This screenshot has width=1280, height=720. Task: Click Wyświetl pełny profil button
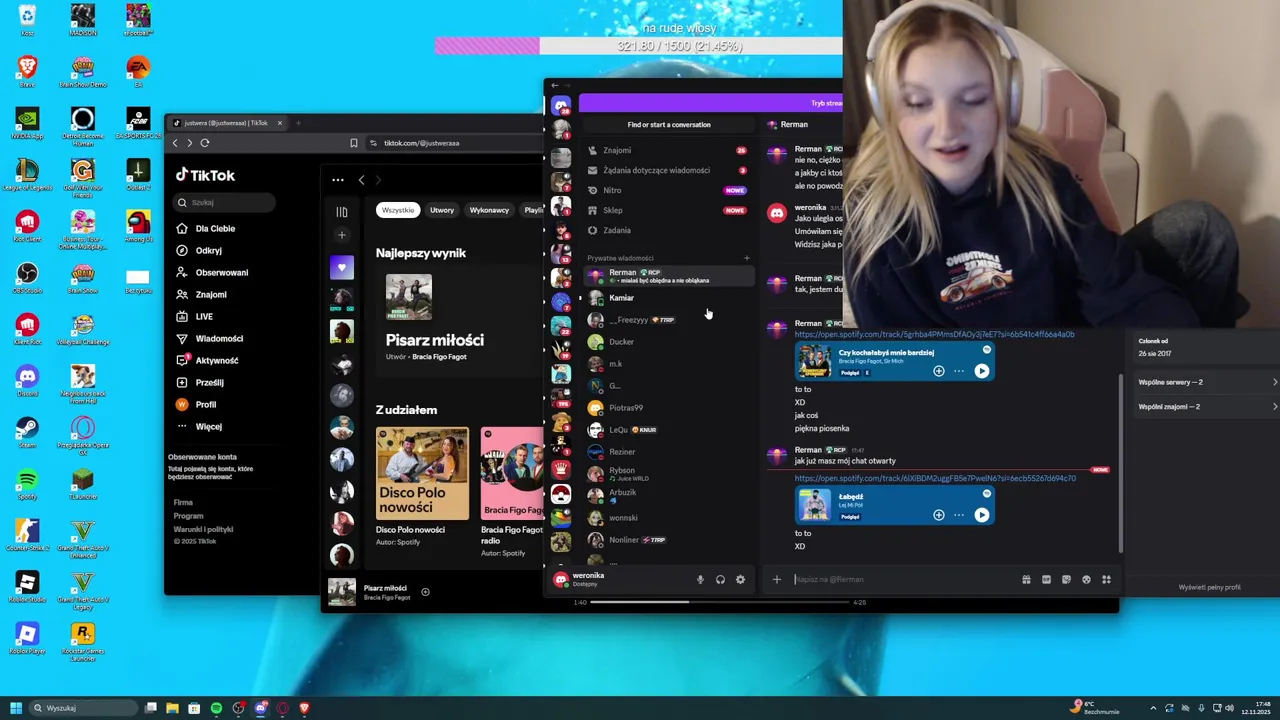(1209, 587)
